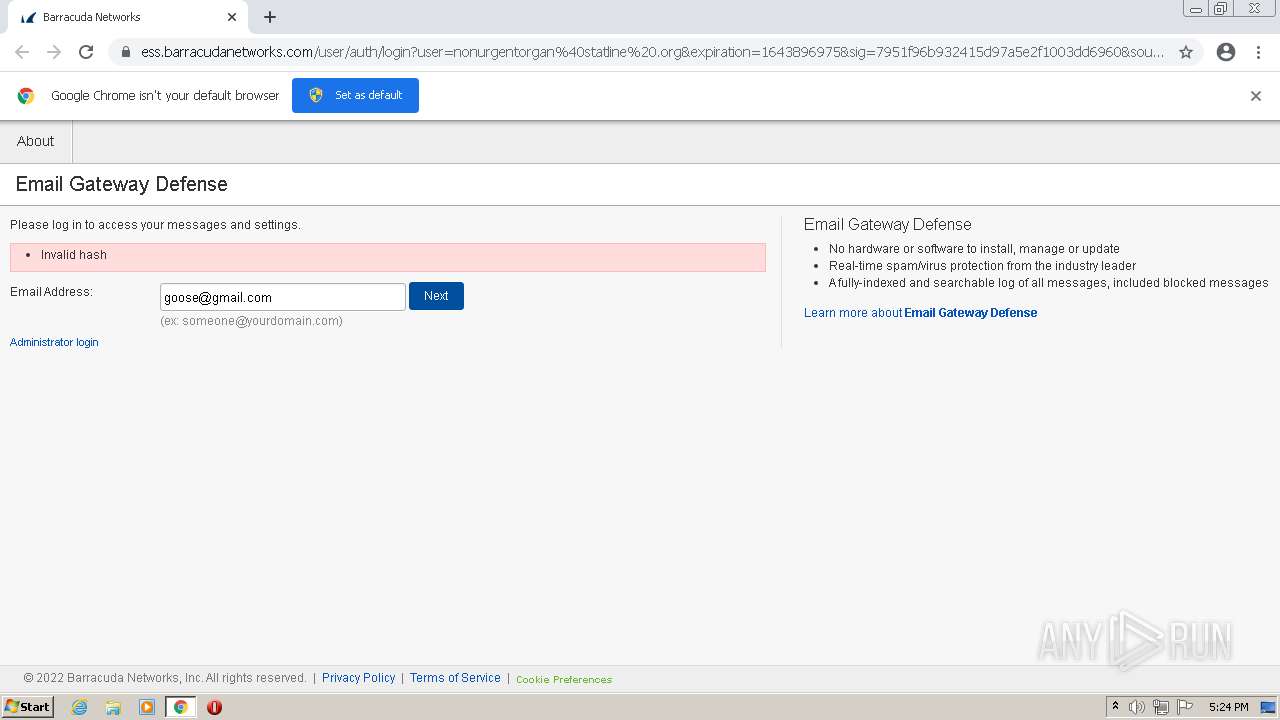This screenshot has height=720, width=1280.
Task: Click the Action Center flag icon
Action: [1185, 707]
